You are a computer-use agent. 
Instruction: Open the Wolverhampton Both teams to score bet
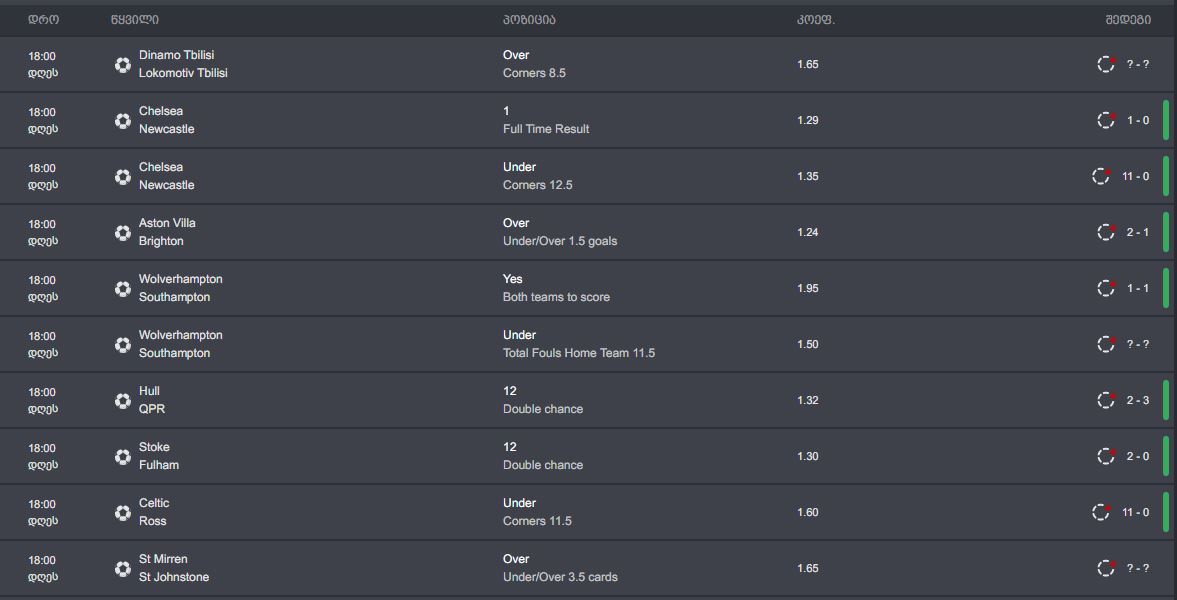point(555,288)
